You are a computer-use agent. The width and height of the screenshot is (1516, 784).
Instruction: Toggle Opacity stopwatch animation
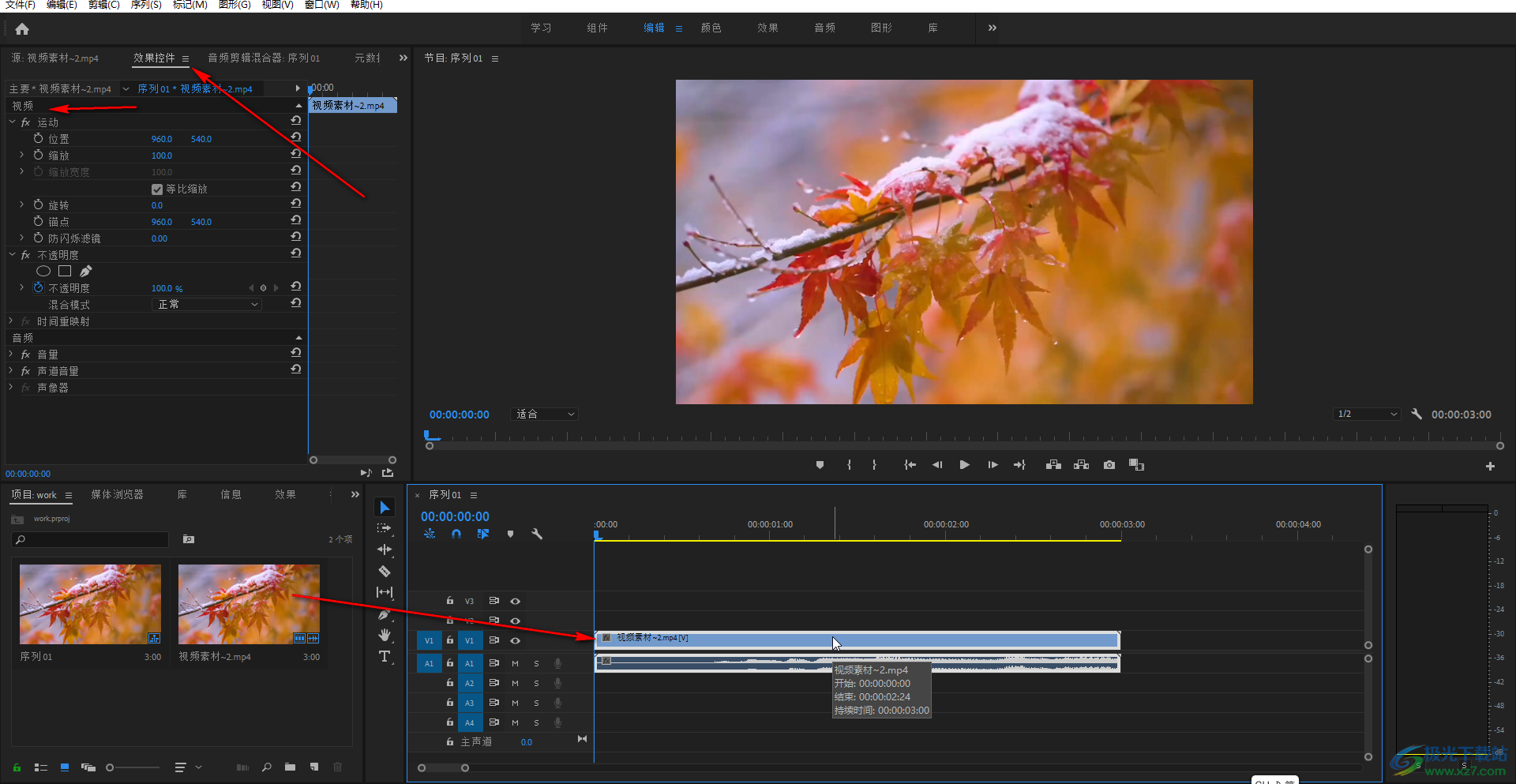pos(38,288)
